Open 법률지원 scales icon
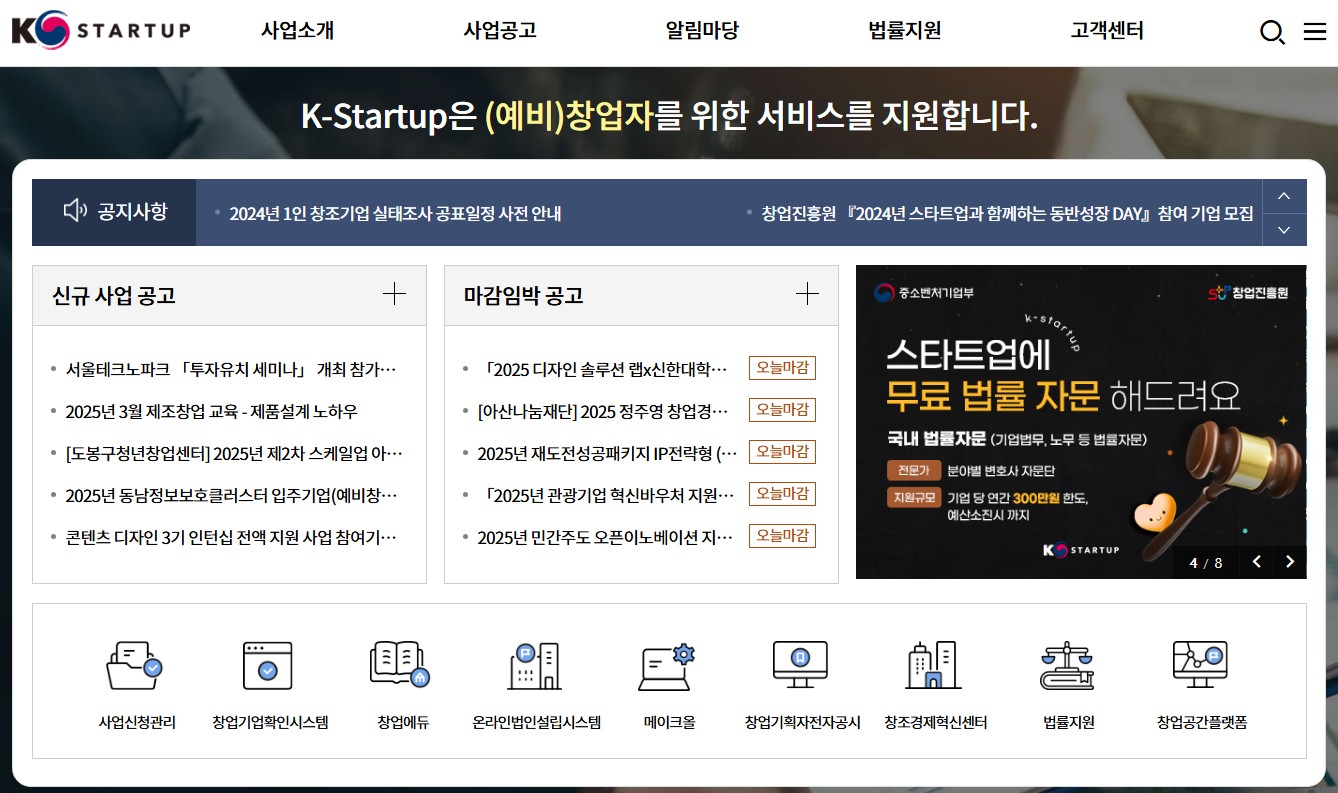Image resolution: width=1338 pixels, height=793 pixels. click(1067, 666)
